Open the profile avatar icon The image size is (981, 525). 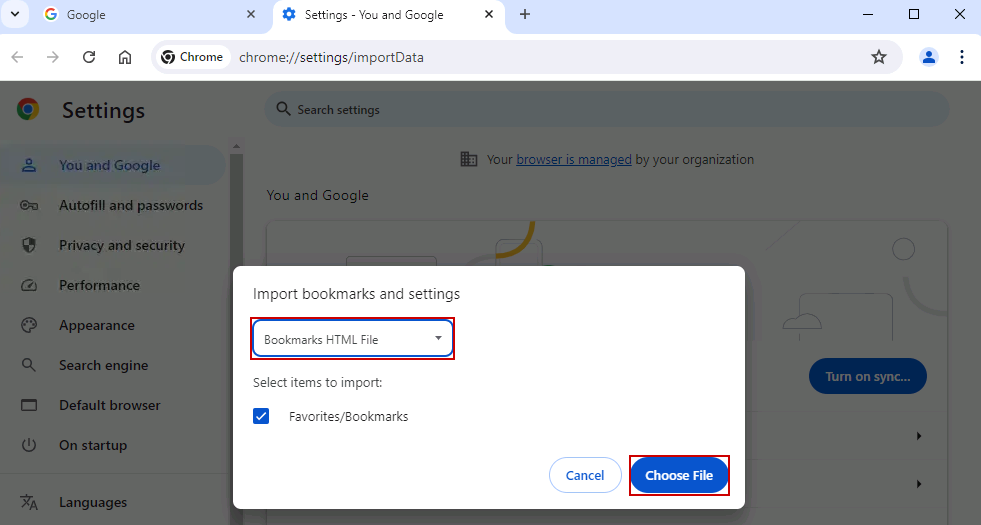coord(929,57)
